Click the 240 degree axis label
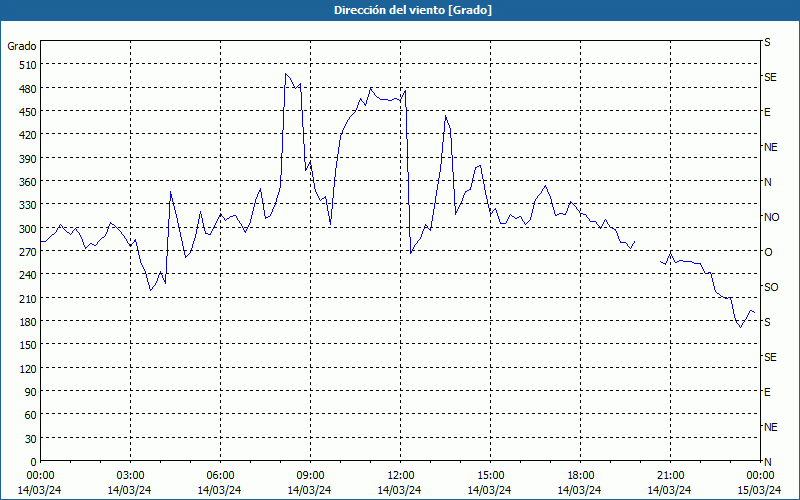Screen dimensions: 800x500 click(x=29, y=275)
